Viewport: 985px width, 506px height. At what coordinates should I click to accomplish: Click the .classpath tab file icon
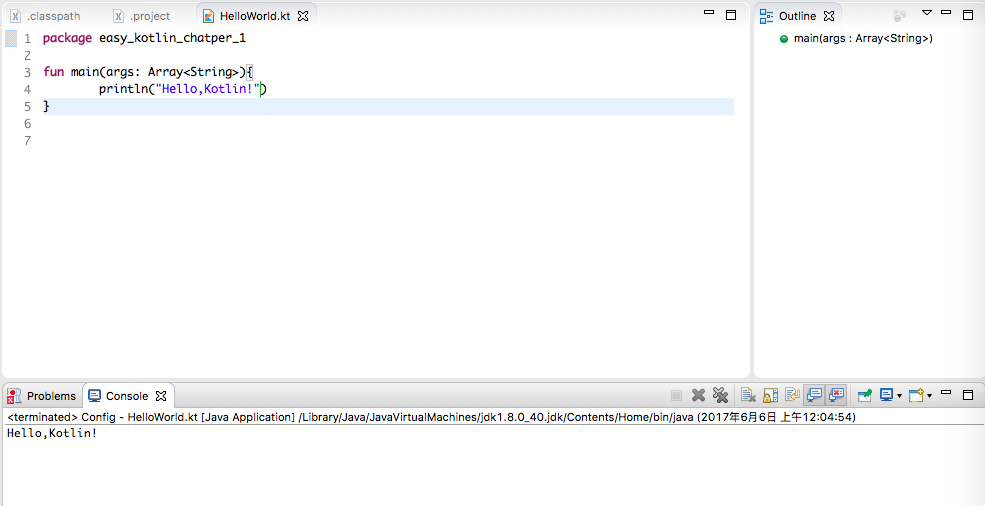pos(16,16)
